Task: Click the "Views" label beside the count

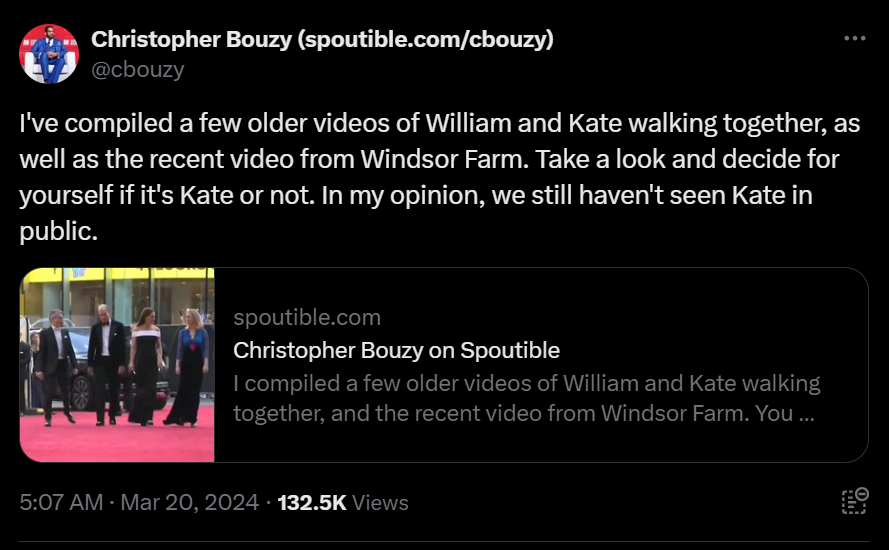Action: (x=380, y=502)
